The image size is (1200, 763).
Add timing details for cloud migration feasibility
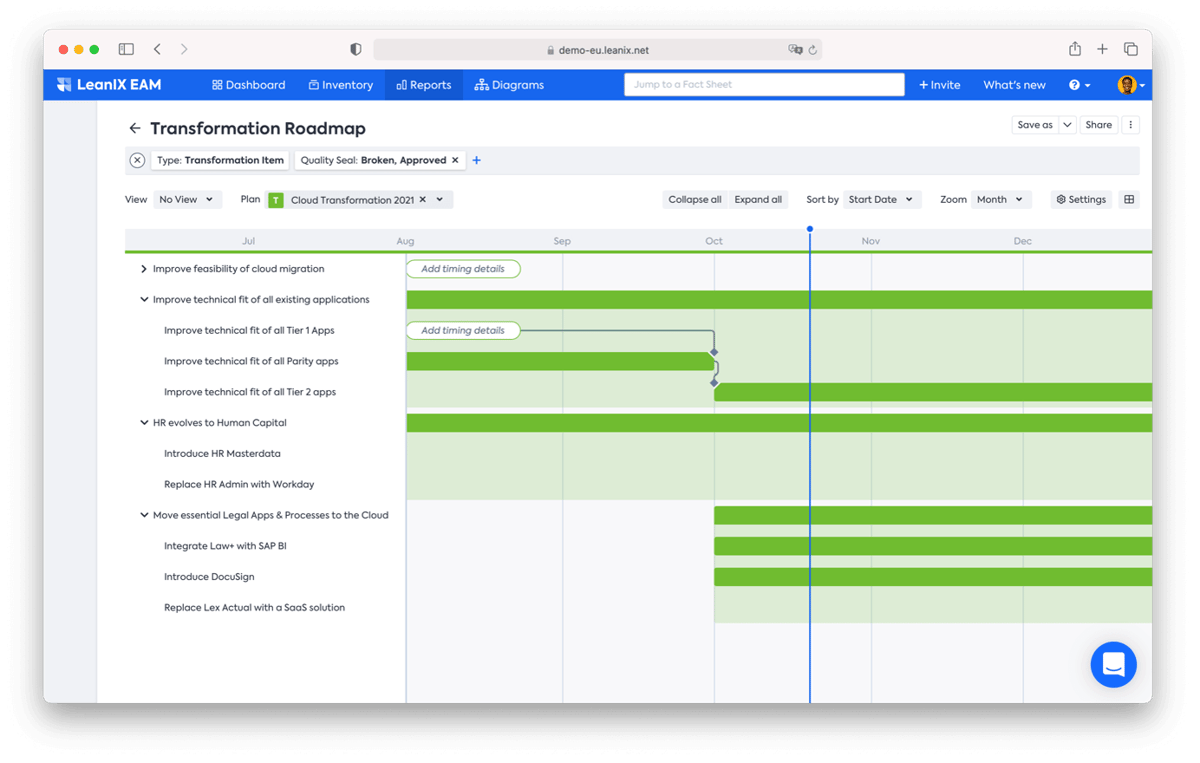[463, 268]
